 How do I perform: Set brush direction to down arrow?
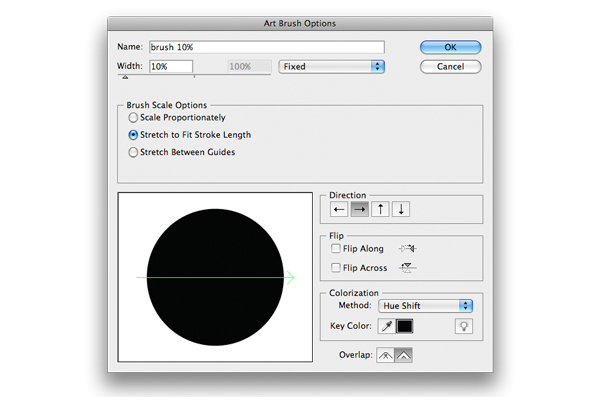coord(401,209)
